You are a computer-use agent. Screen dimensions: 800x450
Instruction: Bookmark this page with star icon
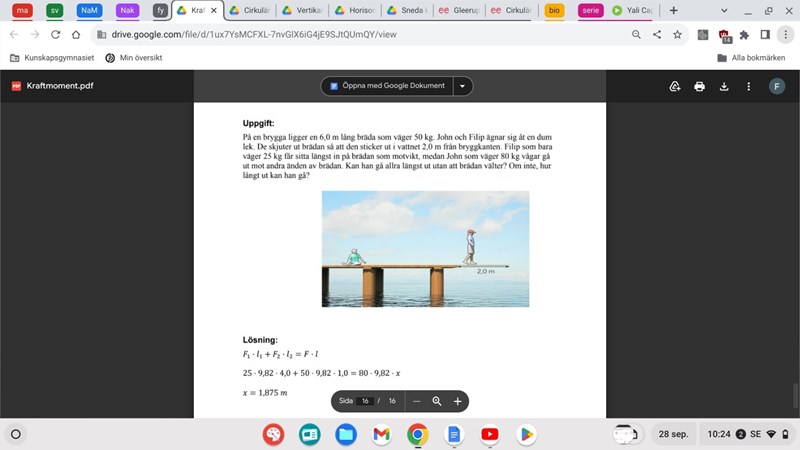coord(677,34)
